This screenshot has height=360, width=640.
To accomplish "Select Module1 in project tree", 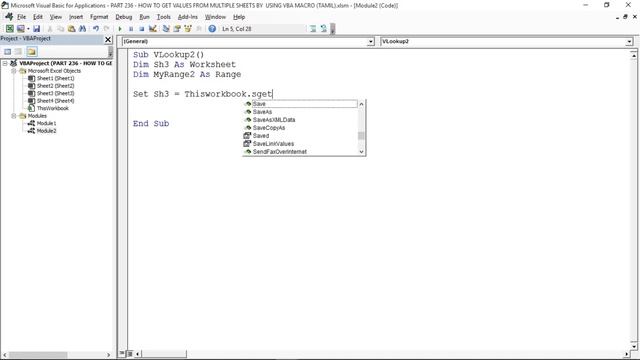I will click(x=47, y=123).
